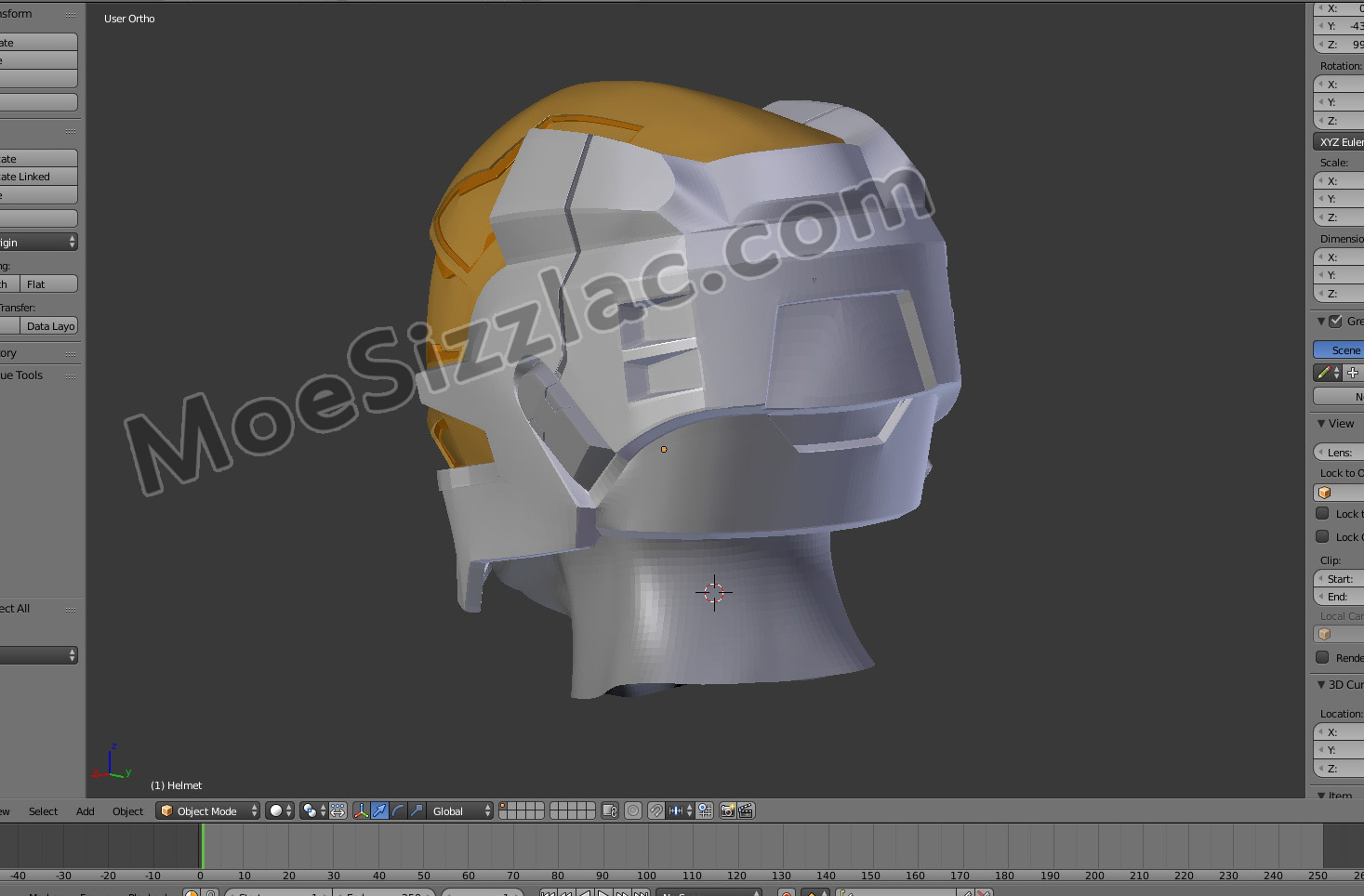Open the XYZ Euler rotation mode dropdown

(1338, 142)
